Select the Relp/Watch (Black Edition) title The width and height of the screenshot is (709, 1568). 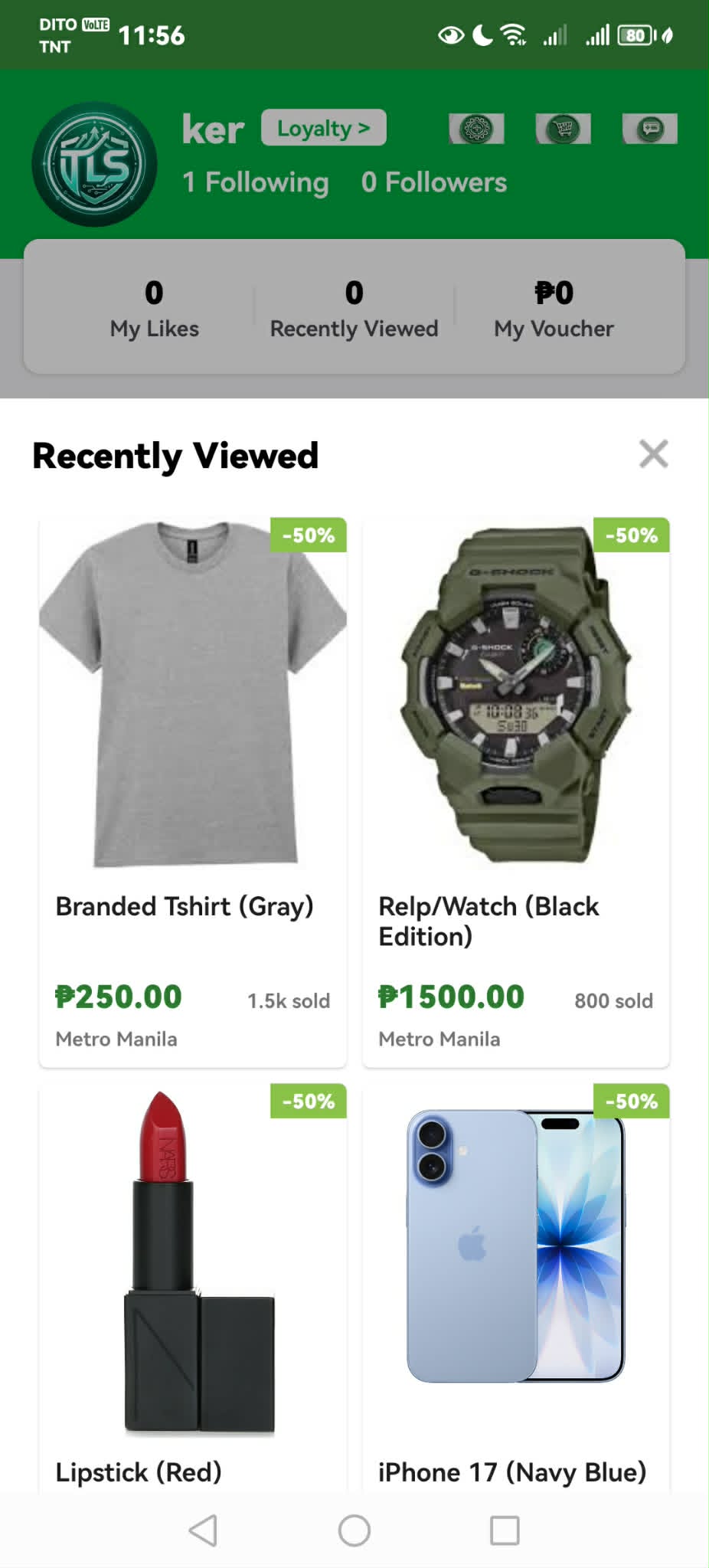[x=488, y=921]
